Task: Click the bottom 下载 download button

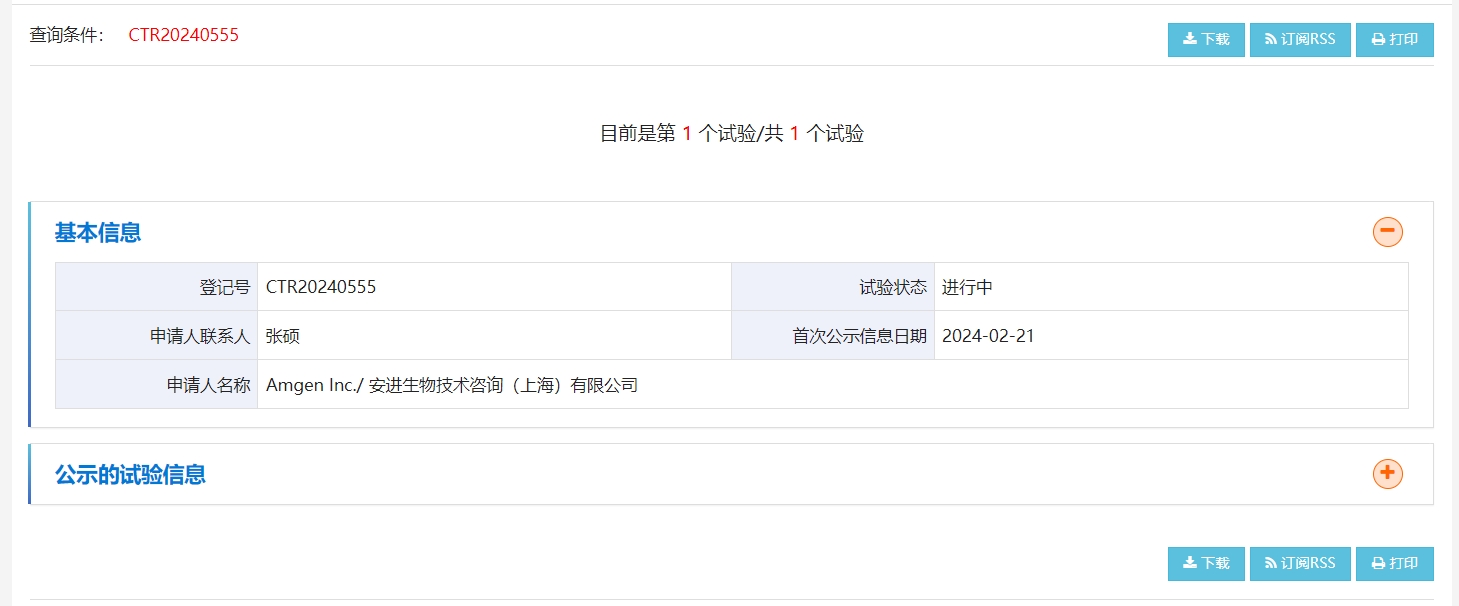Action: point(1206,564)
